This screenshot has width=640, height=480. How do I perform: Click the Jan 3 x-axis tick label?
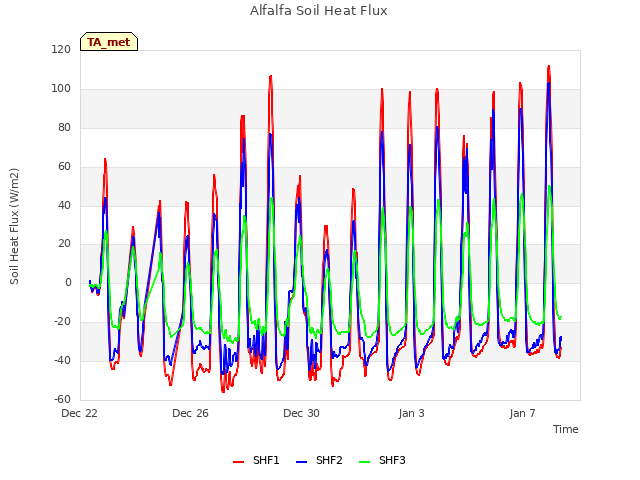[x=411, y=413]
